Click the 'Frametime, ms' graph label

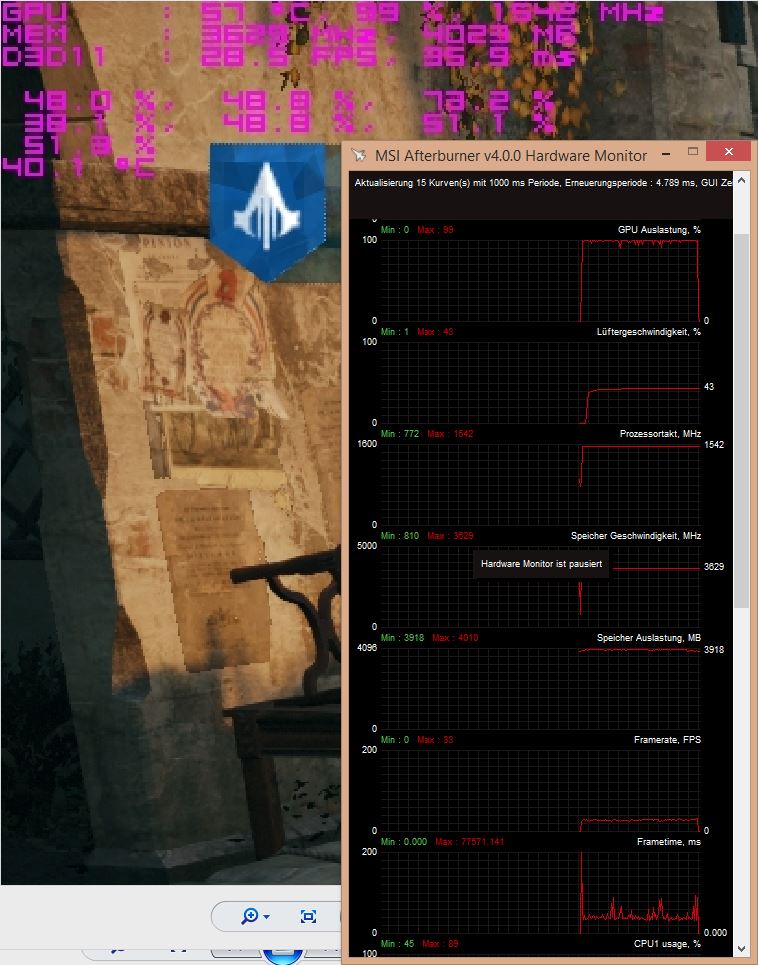[x=669, y=842]
